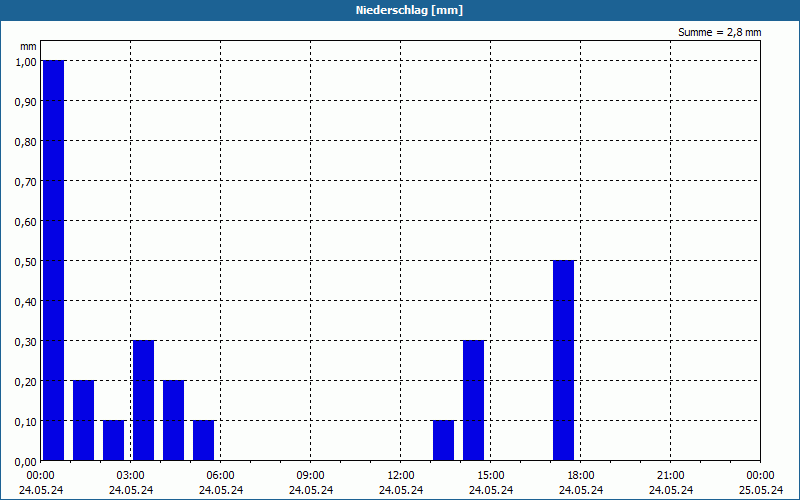The width and height of the screenshot is (800, 500).
Task: Click the "24.05.24" date under 12:00
Action: tap(401, 490)
